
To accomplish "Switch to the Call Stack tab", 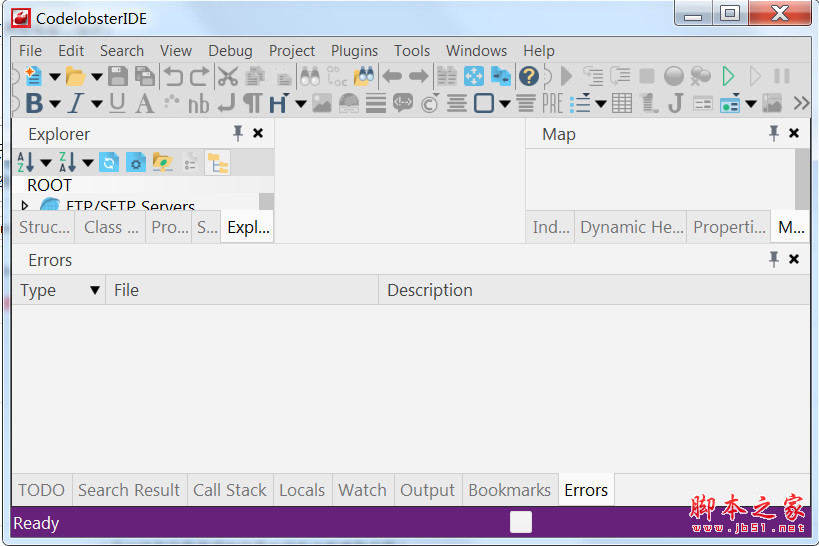I will (230, 490).
